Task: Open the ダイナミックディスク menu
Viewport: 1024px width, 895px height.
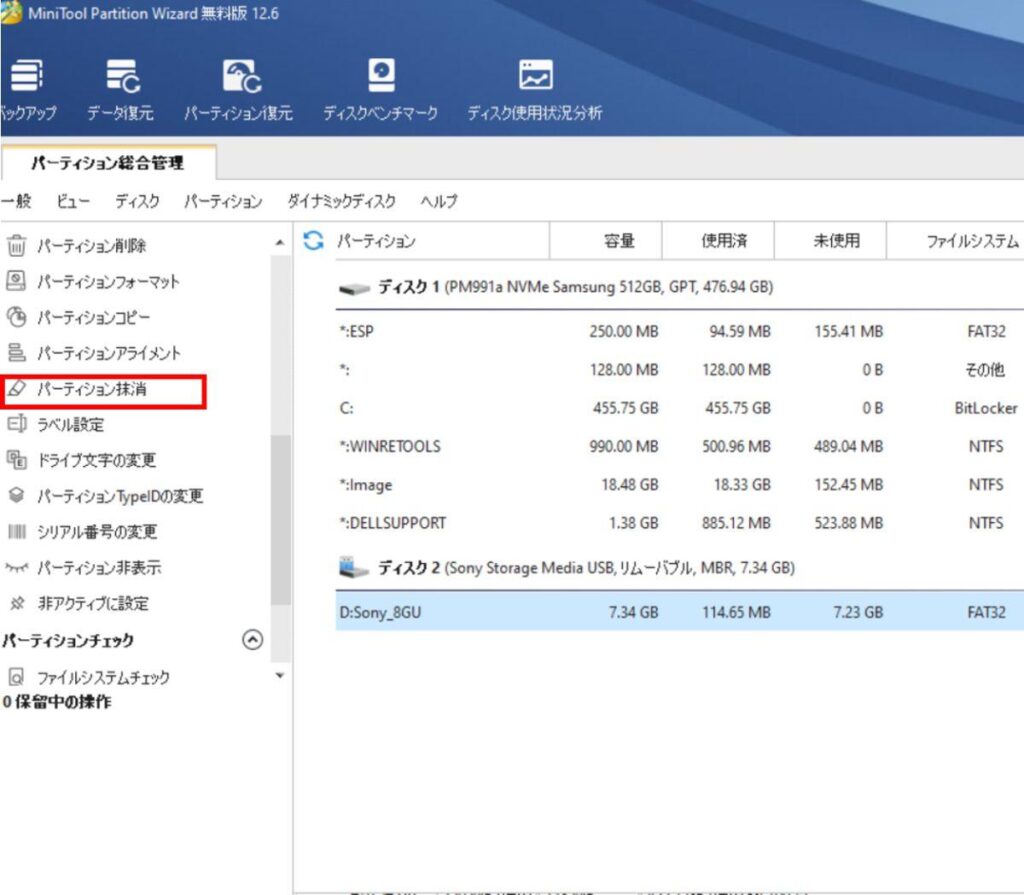Action: (342, 201)
